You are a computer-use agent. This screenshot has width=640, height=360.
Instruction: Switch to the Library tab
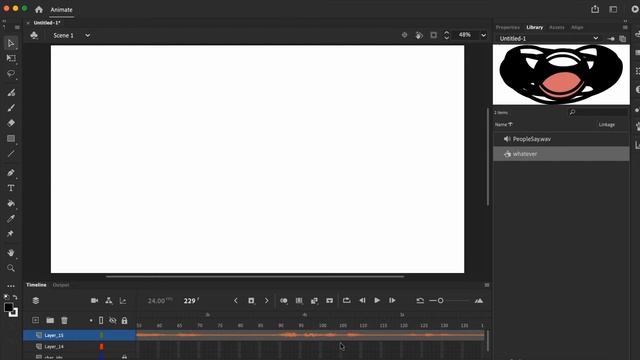(x=535, y=27)
